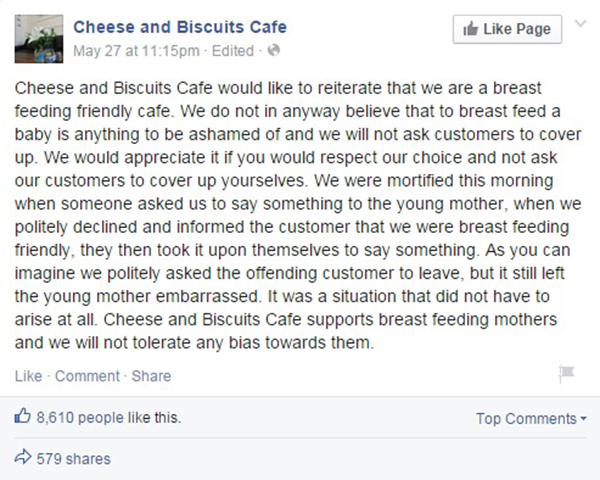The width and height of the screenshot is (600, 480).
Task: Open the 579 shares list
Action: tap(73, 459)
